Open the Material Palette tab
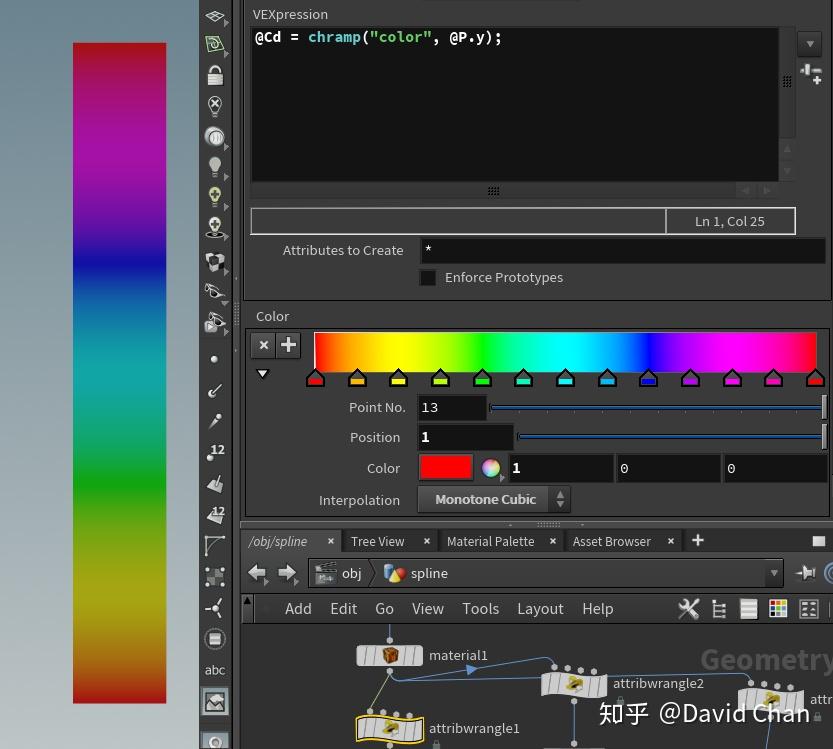 pos(490,541)
